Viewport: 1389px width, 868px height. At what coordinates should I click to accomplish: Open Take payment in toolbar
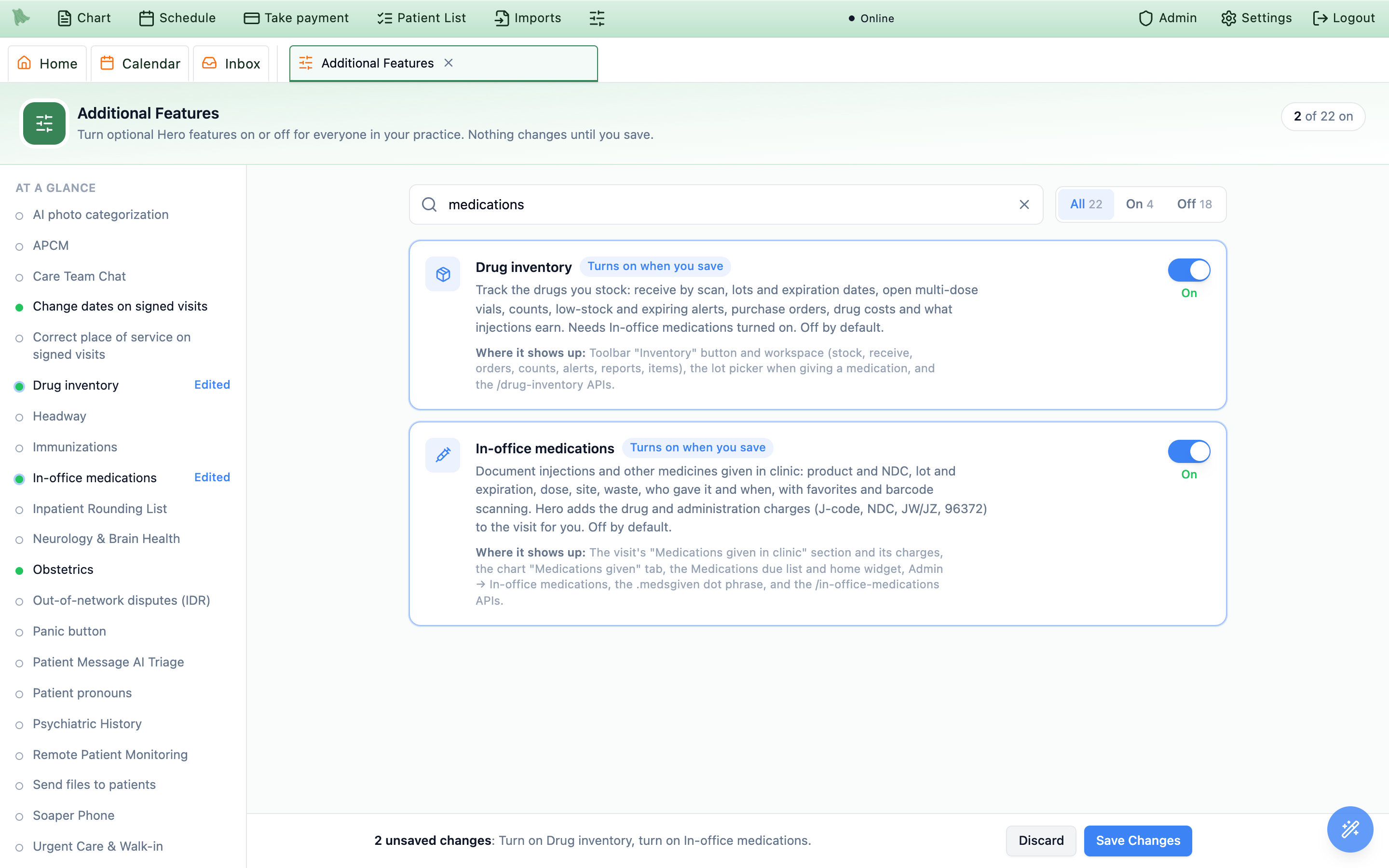296,18
